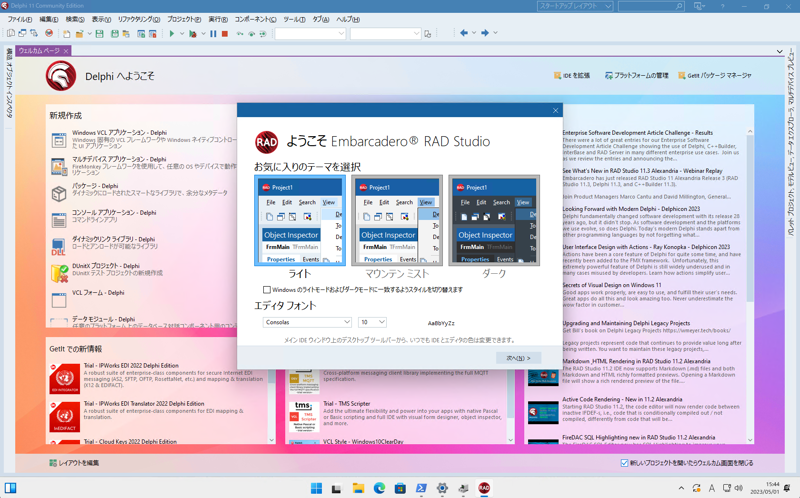Open the Windows Start button in taskbar
This screenshot has width=800, height=498.
(x=316, y=488)
